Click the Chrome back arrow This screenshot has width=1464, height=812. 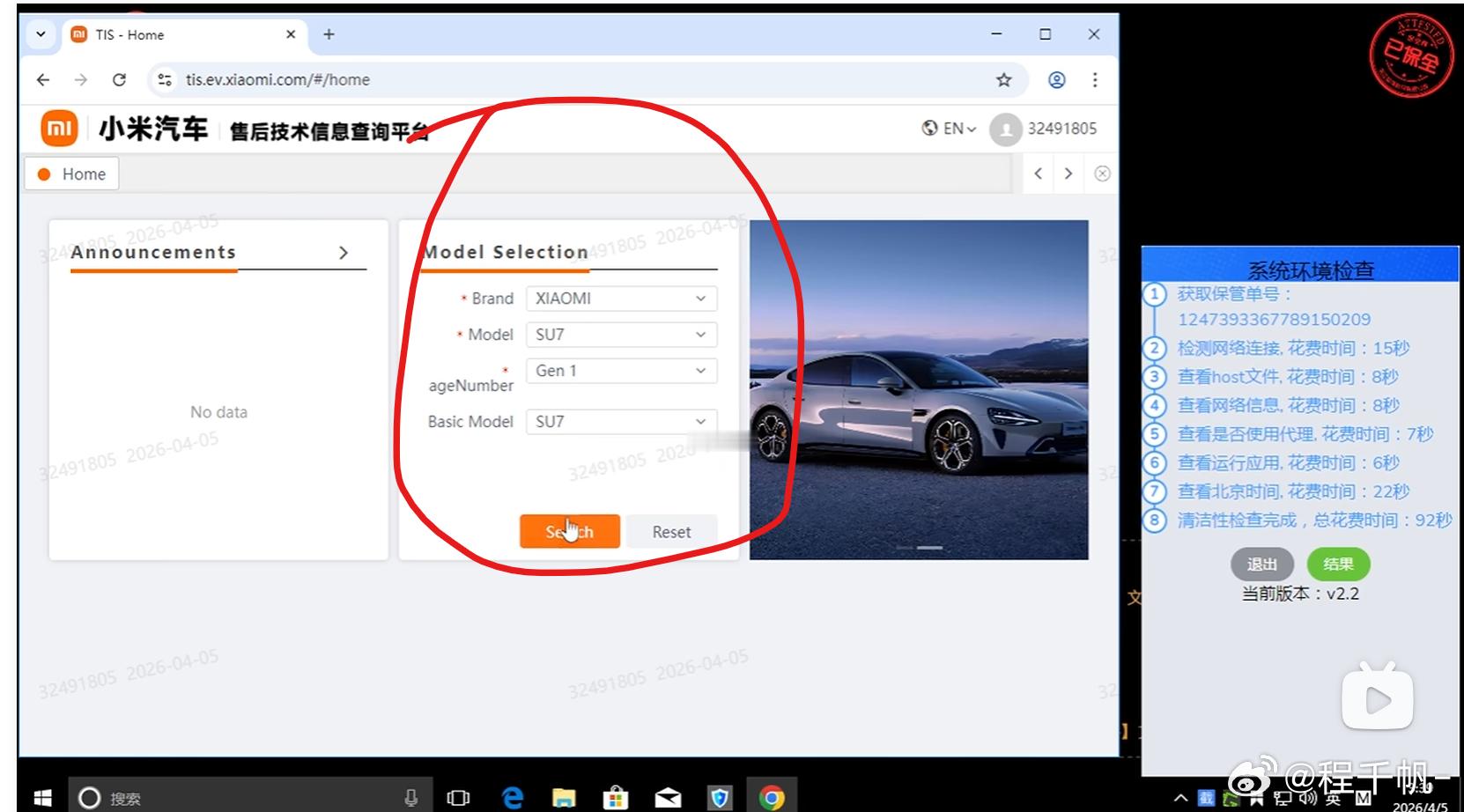pyautogui.click(x=43, y=80)
